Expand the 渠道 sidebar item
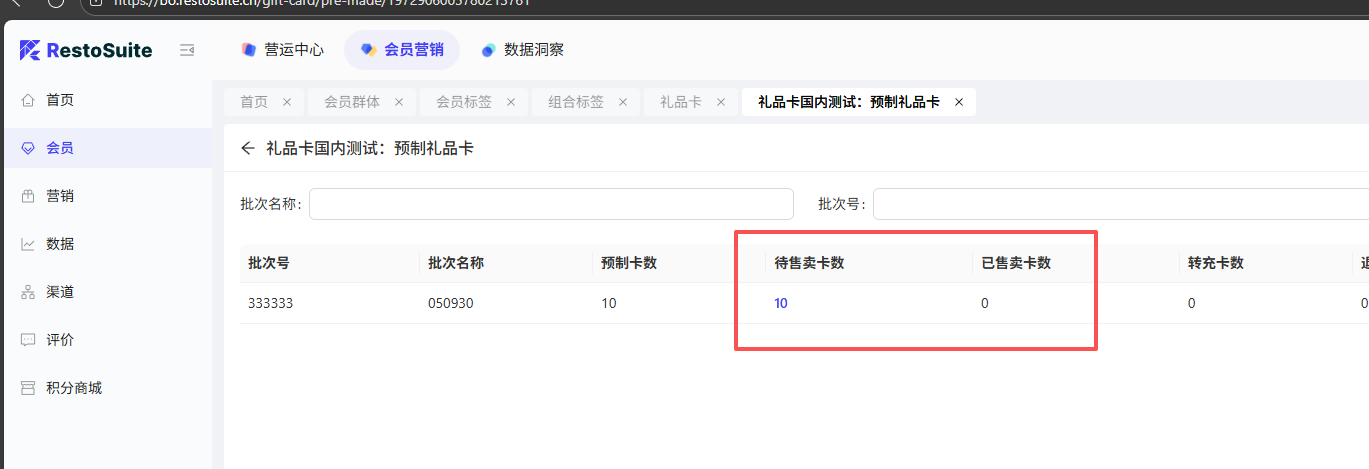This screenshot has width=1369, height=469. (60, 292)
